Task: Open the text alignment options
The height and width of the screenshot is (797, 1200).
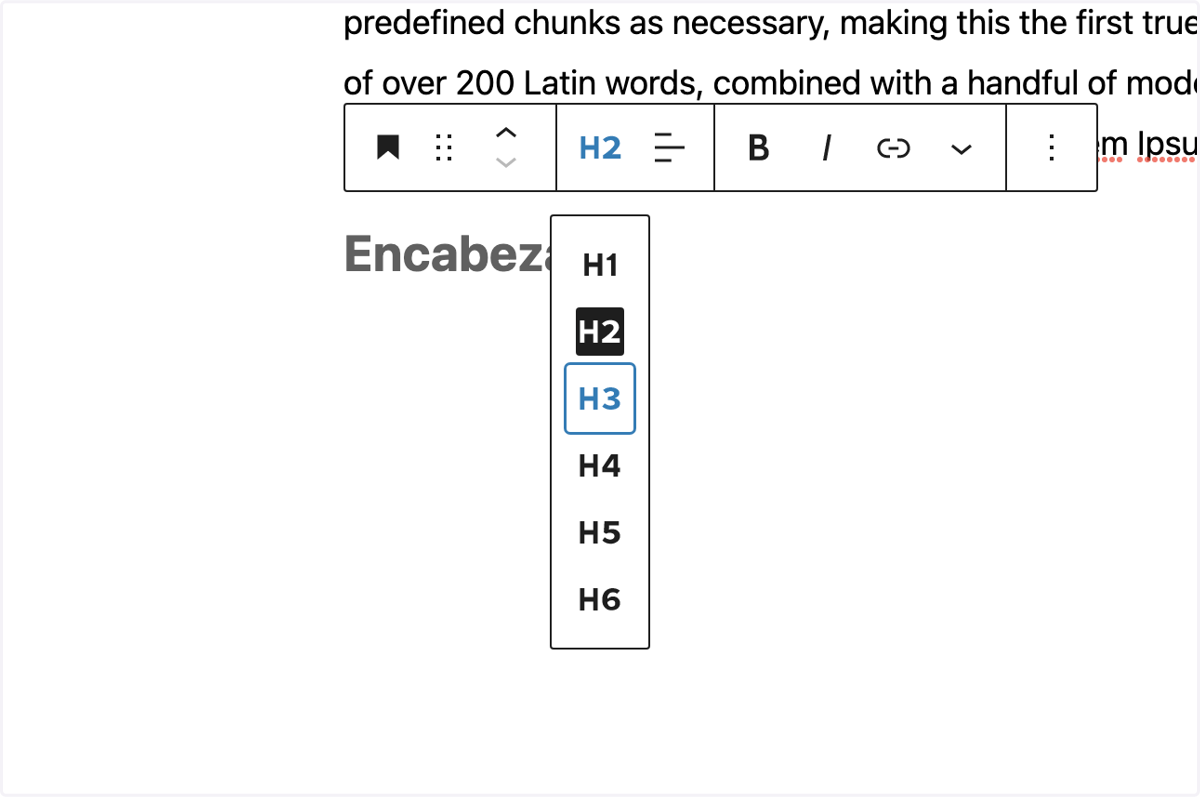Action: click(669, 148)
